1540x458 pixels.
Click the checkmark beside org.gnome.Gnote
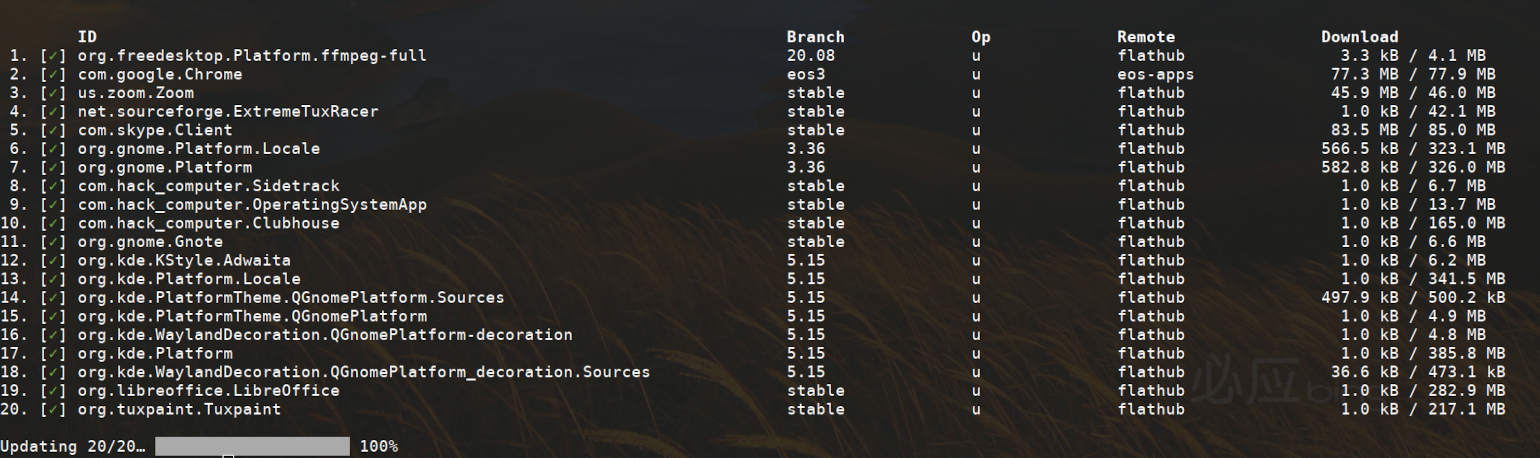(52, 242)
